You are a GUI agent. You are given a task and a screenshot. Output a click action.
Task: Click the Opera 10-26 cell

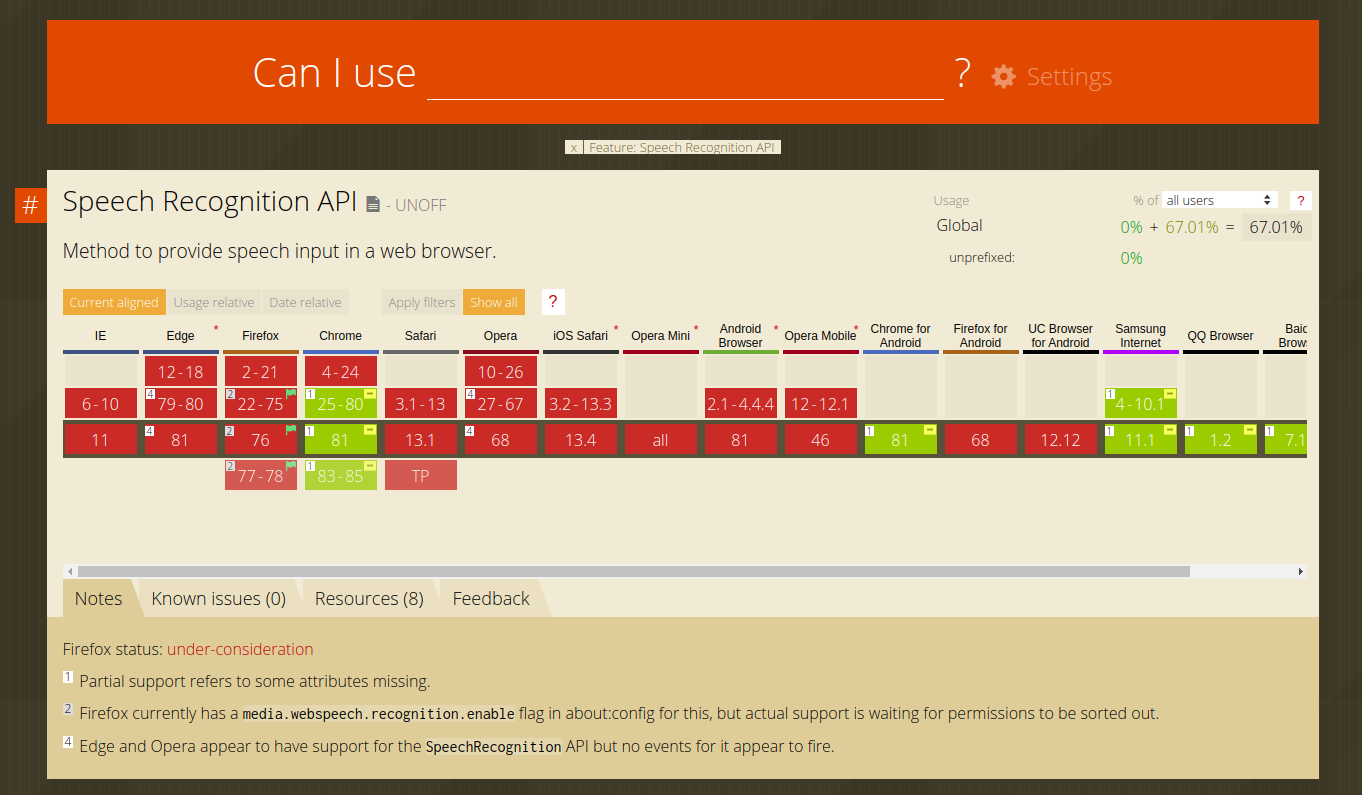tap(501, 371)
